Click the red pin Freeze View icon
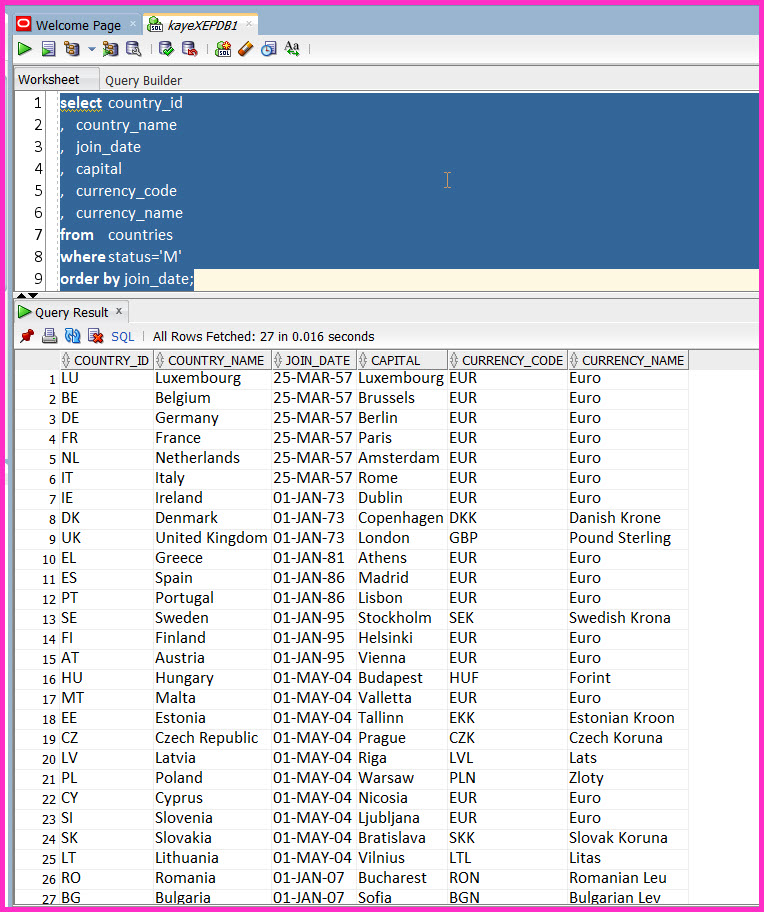The width and height of the screenshot is (764, 912). (x=27, y=336)
